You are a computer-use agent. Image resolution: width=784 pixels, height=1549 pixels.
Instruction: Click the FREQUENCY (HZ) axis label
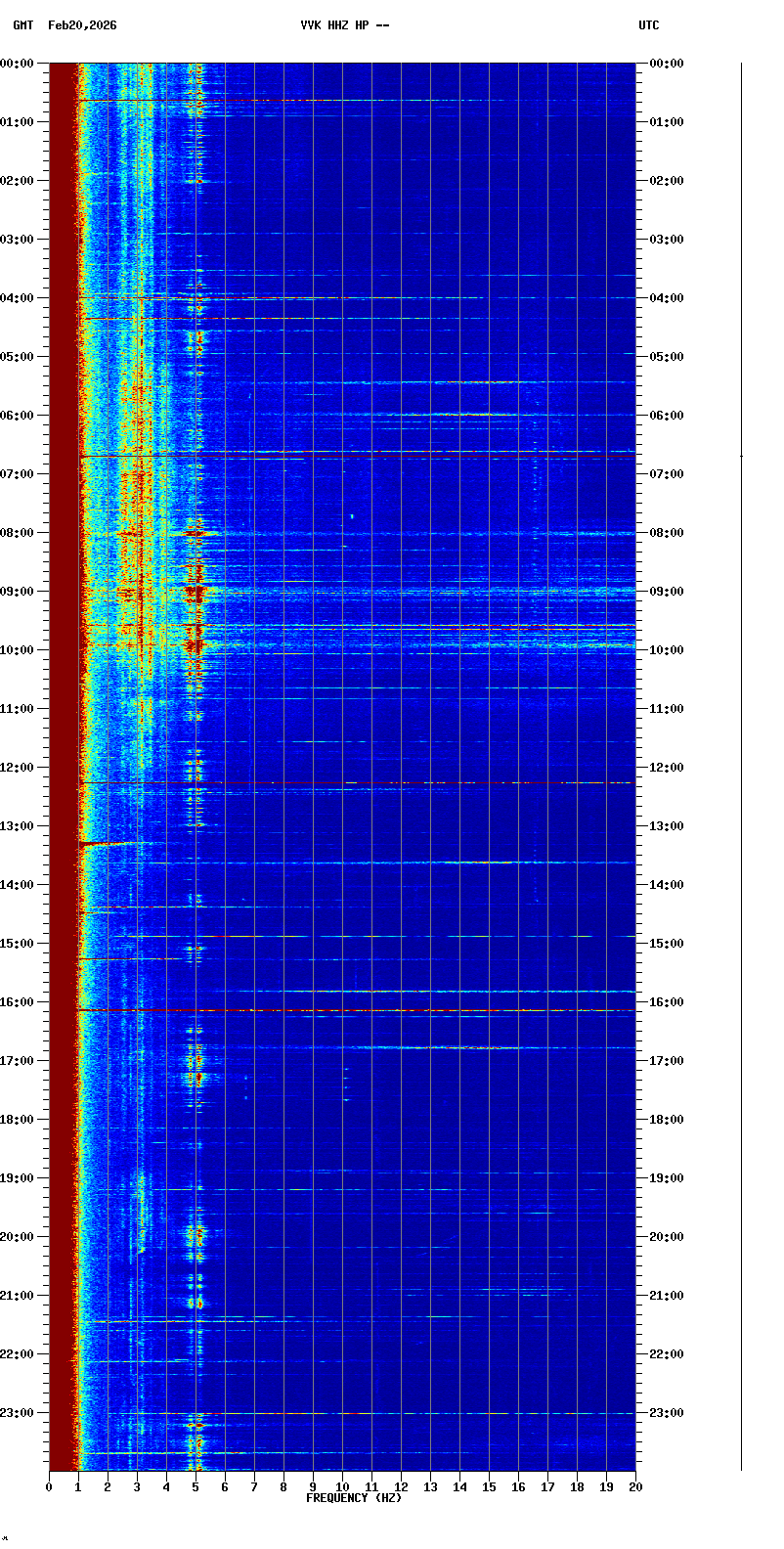353,1498
